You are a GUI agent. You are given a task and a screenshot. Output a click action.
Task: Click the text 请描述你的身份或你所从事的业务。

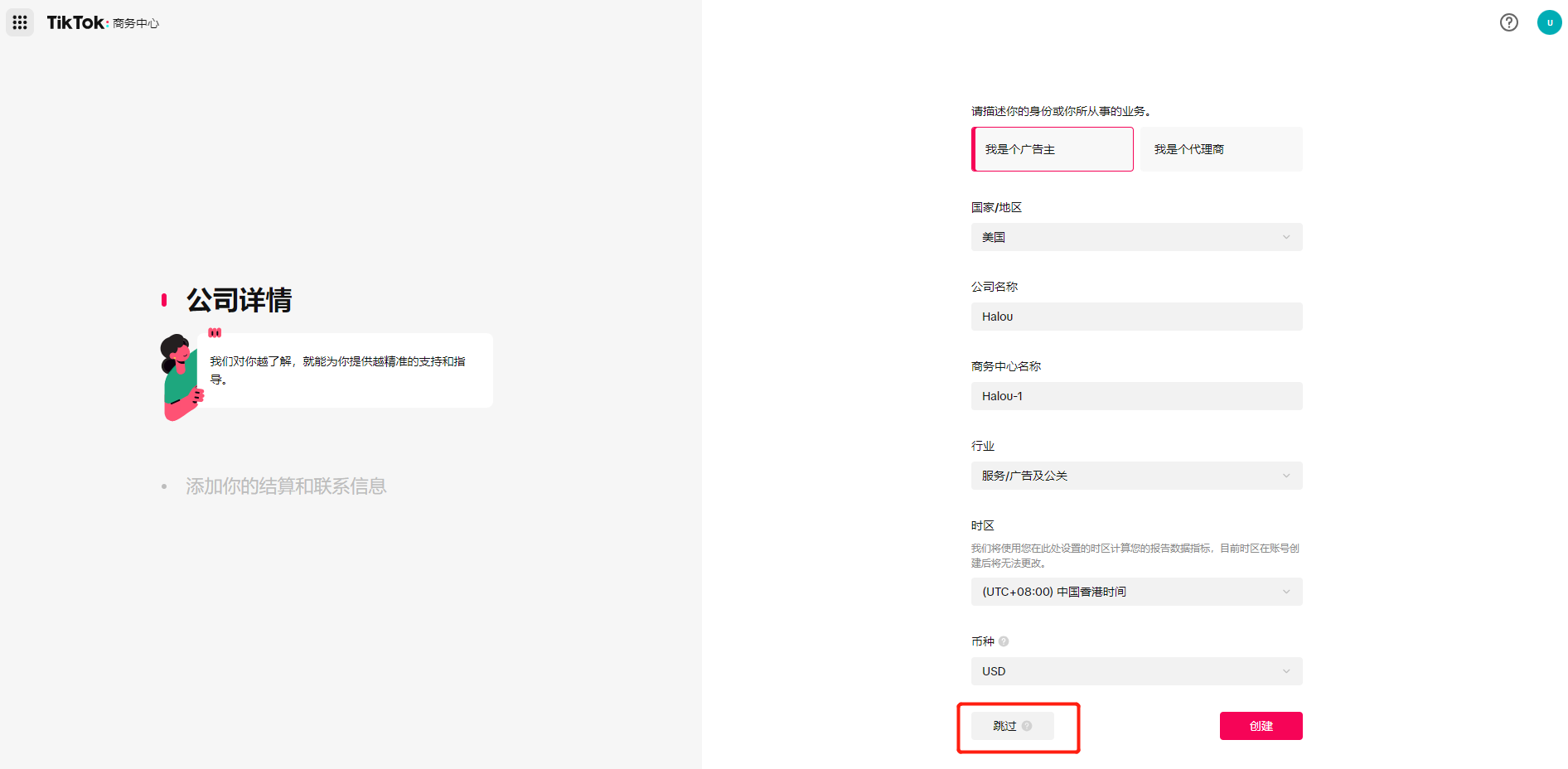coord(1062,111)
